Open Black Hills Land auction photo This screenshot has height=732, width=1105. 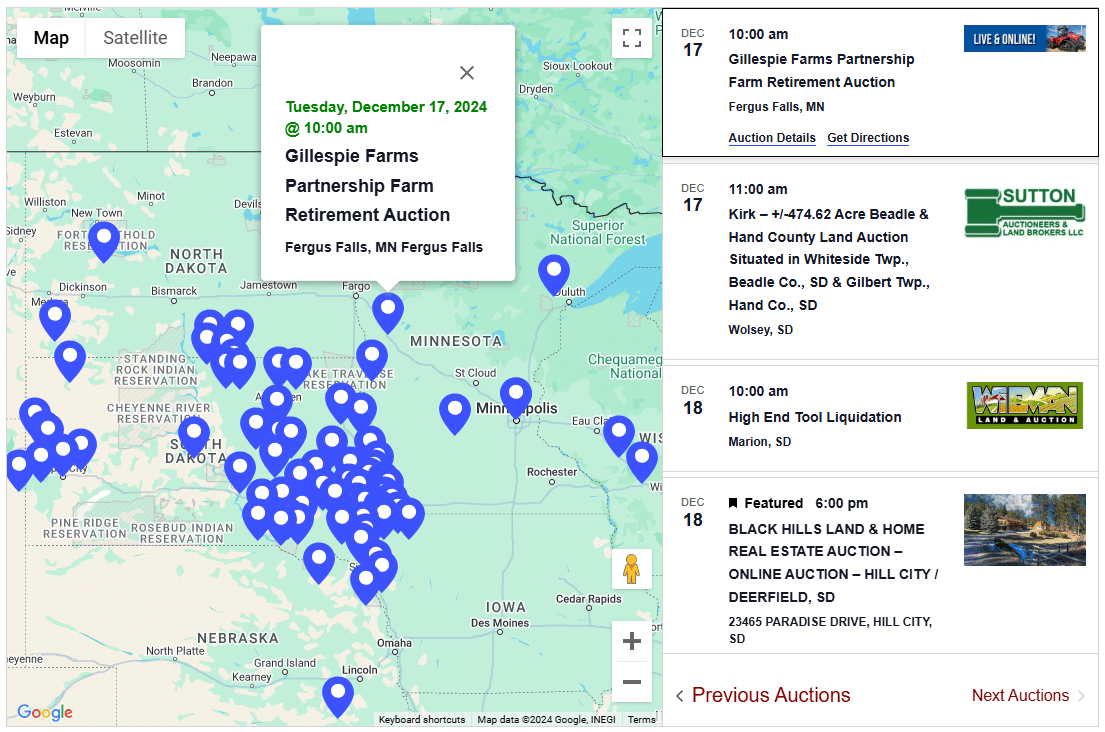(x=1024, y=530)
